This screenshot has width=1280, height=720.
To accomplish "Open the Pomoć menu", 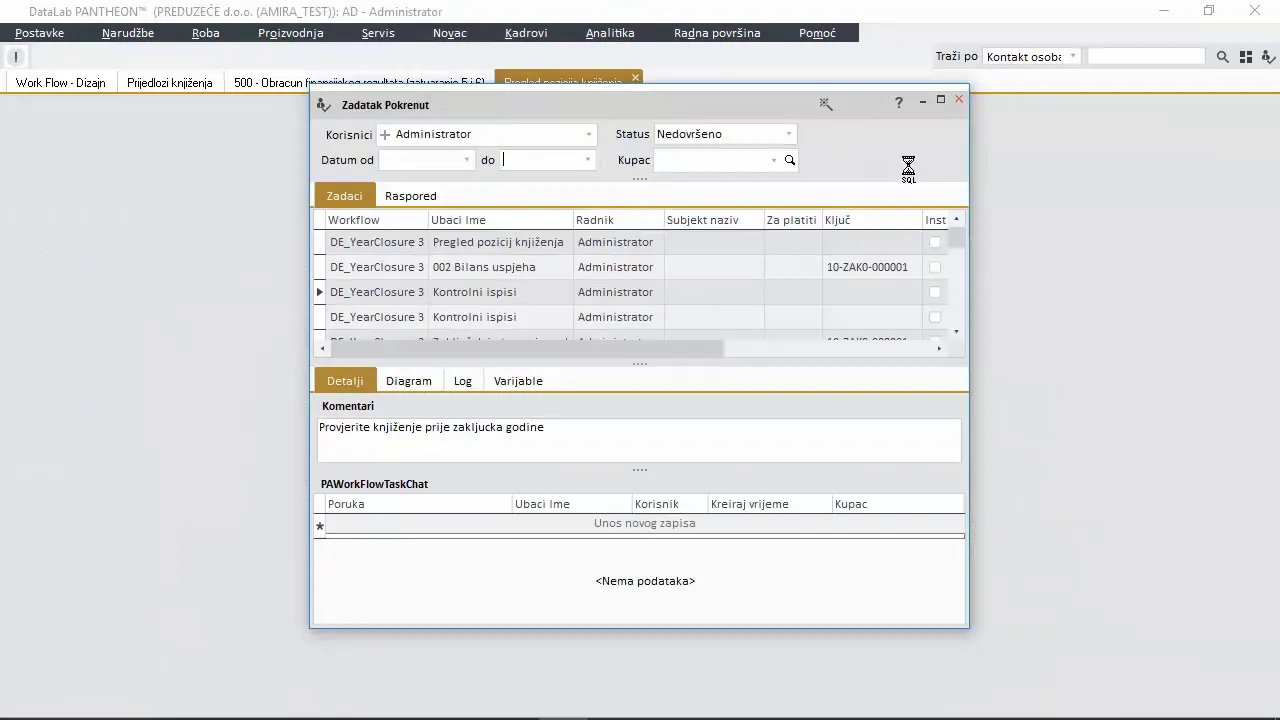I will click(817, 33).
